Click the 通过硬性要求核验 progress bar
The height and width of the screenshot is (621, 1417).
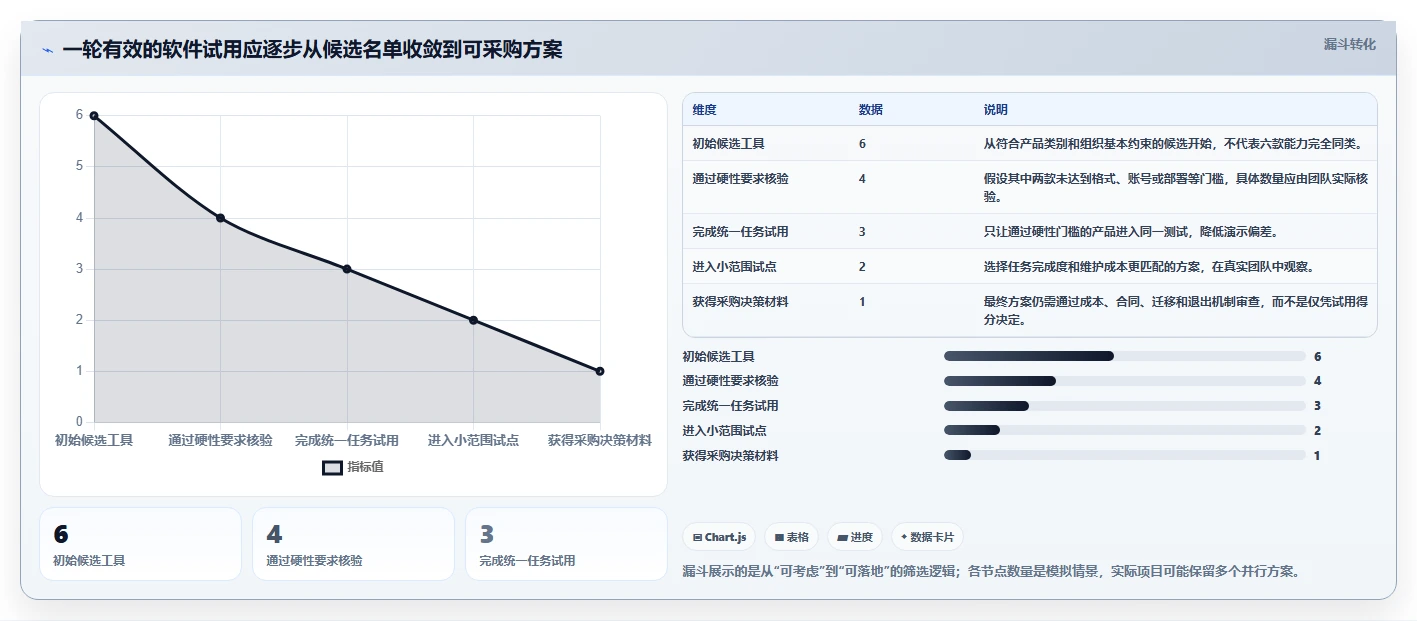tap(1125, 381)
